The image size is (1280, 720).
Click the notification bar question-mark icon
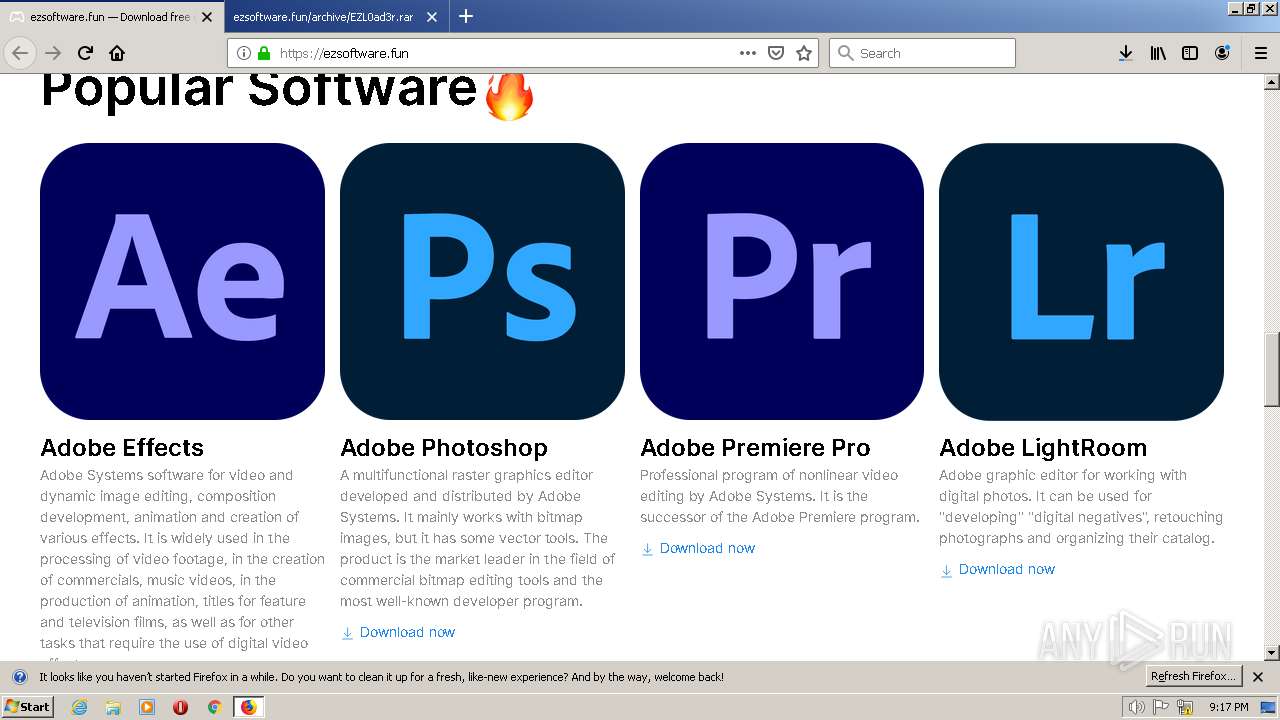(19, 677)
